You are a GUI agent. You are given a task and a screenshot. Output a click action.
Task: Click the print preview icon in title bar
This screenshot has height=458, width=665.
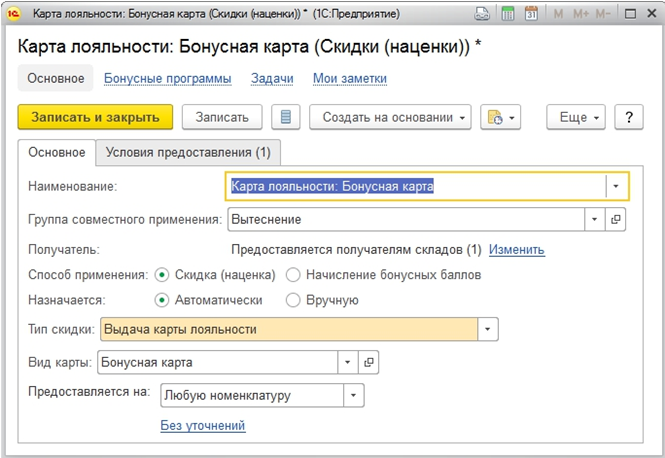[x=483, y=15]
